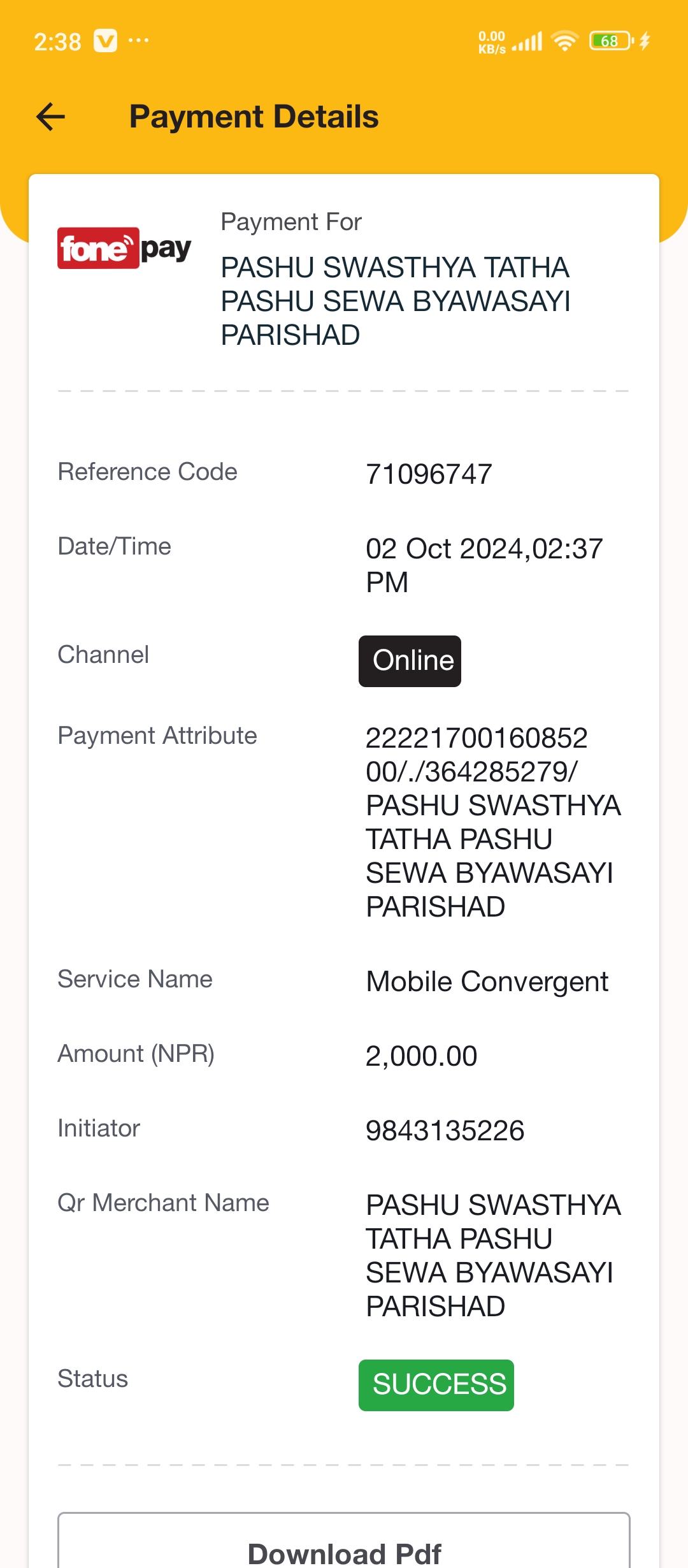Viewport: 688px width, 1568px height.
Task: Tap the Mobile Convergent service name
Action: point(487,982)
